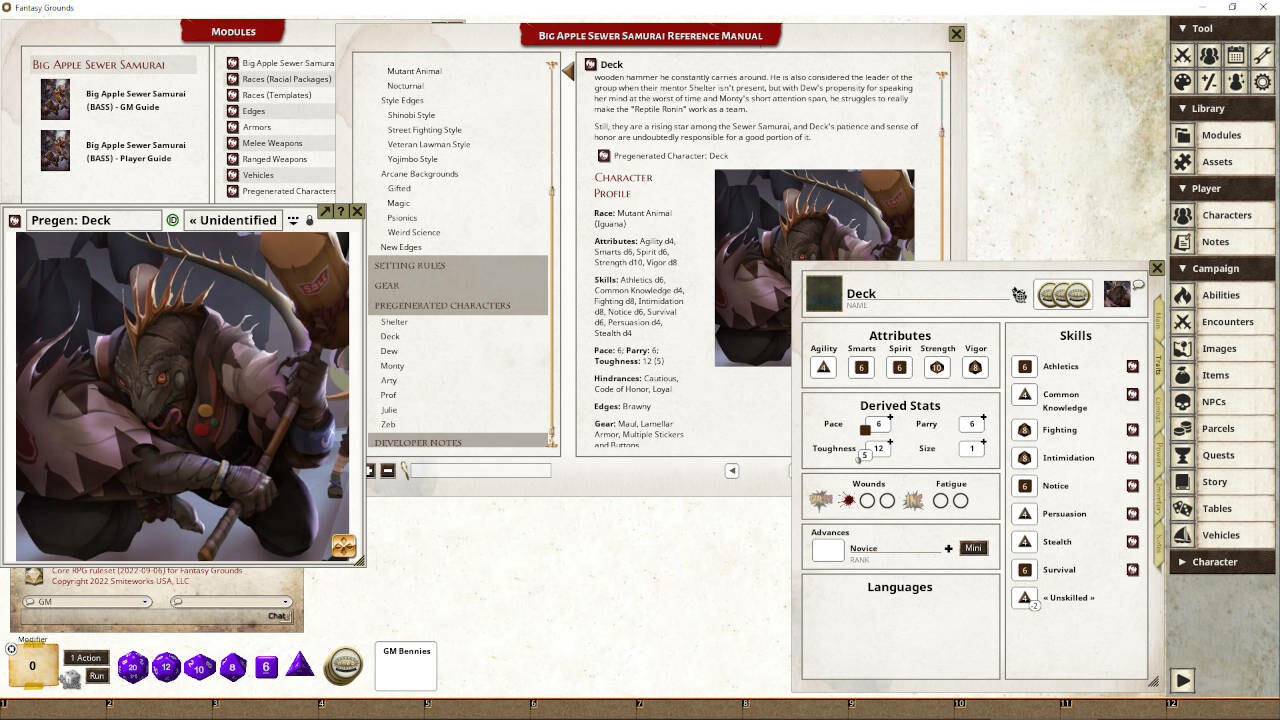Switch to the Combat tab on Deck's sheet
Screen dimensions: 1280x720
1156,410
